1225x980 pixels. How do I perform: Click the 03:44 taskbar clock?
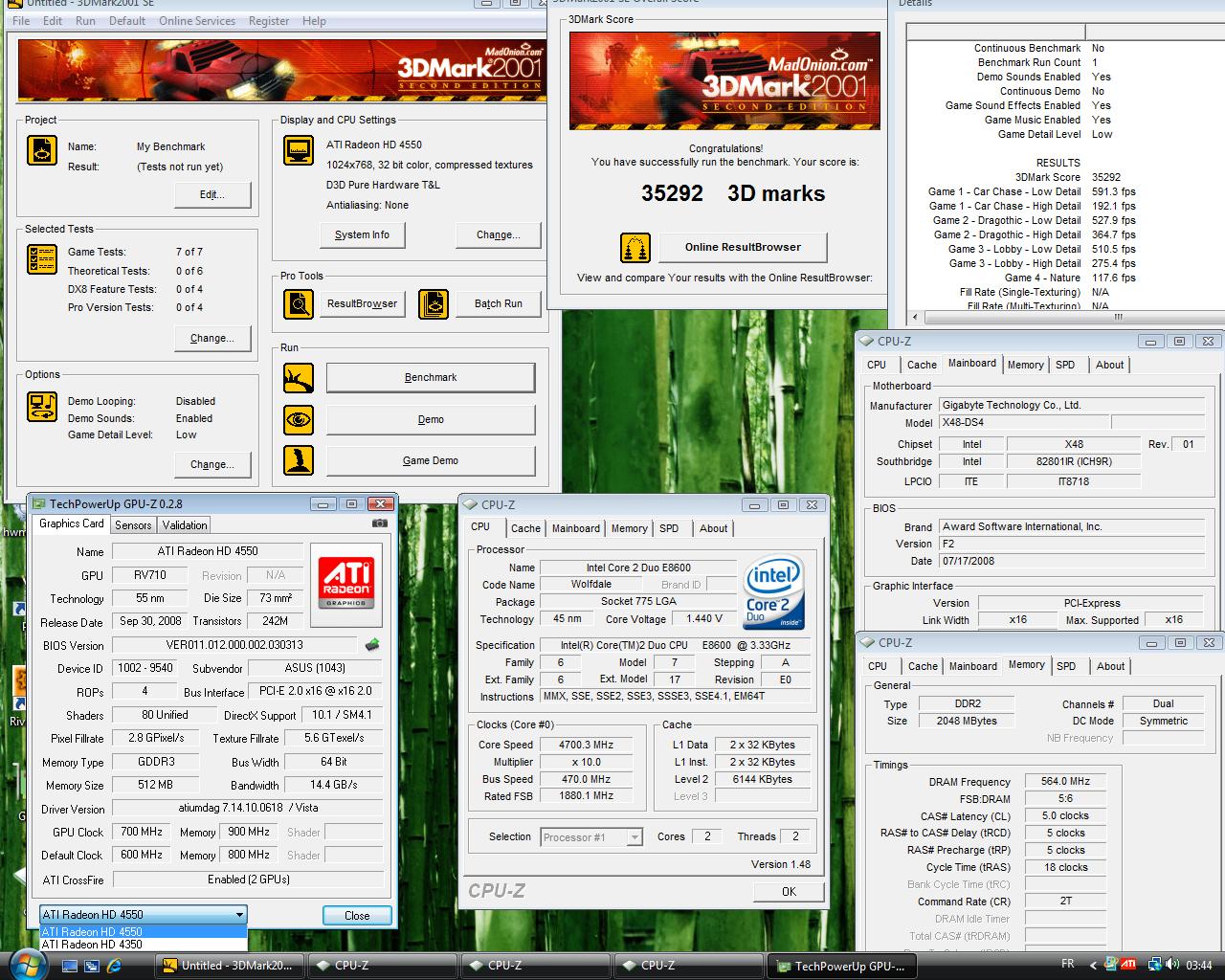coord(1199,965)
